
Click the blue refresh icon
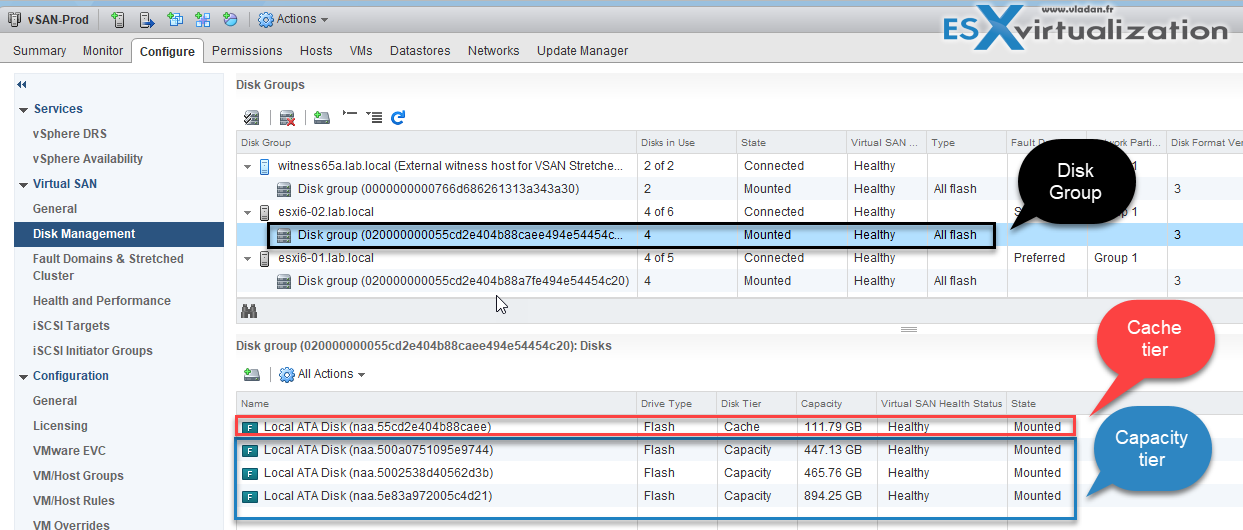(x=398, y=118)
